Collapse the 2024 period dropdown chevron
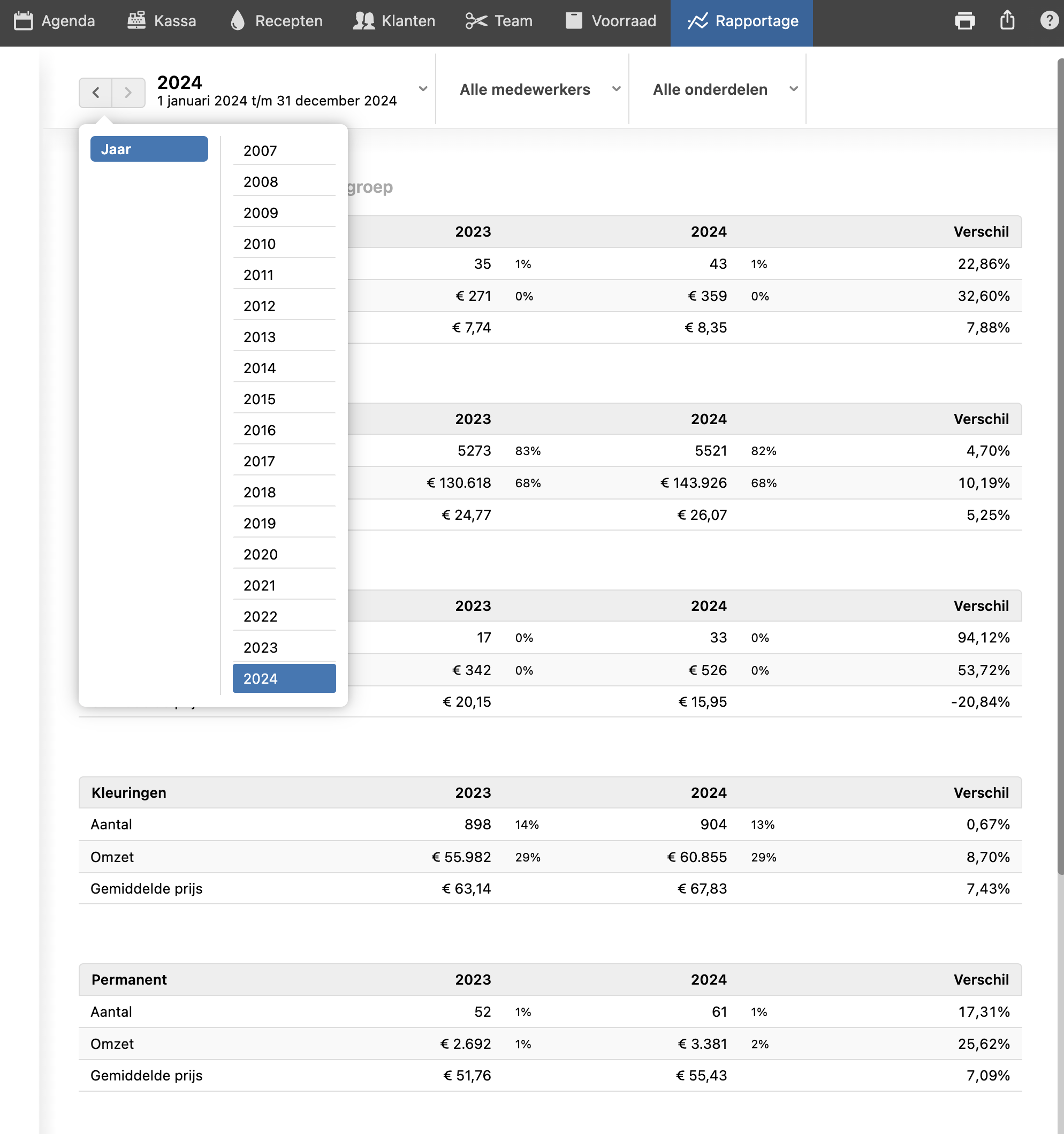The width and height of the screenshot is (1064, 1134). pyautogui.click(x=422, y=89)
